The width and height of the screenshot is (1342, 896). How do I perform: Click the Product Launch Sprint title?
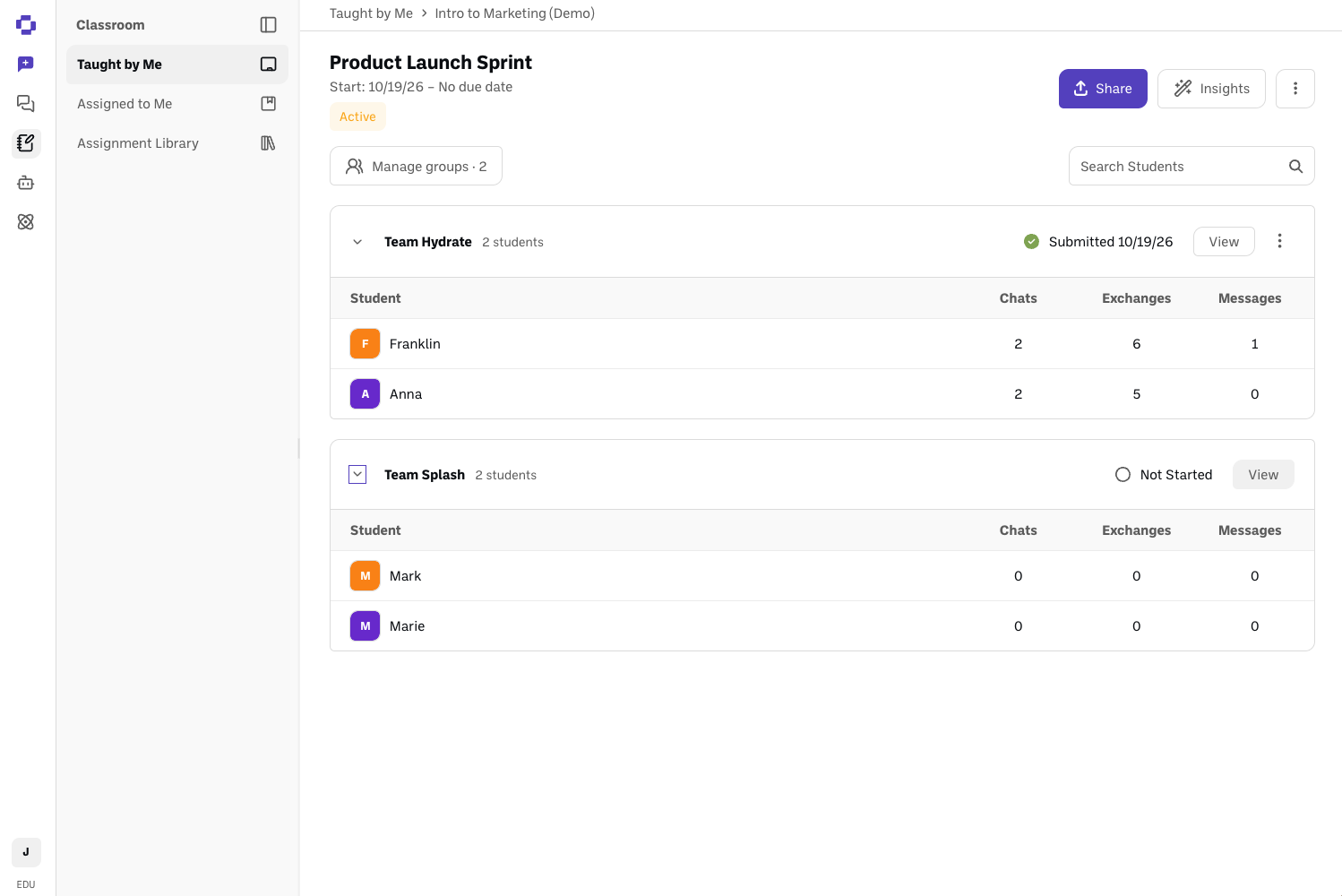(431, 63)
